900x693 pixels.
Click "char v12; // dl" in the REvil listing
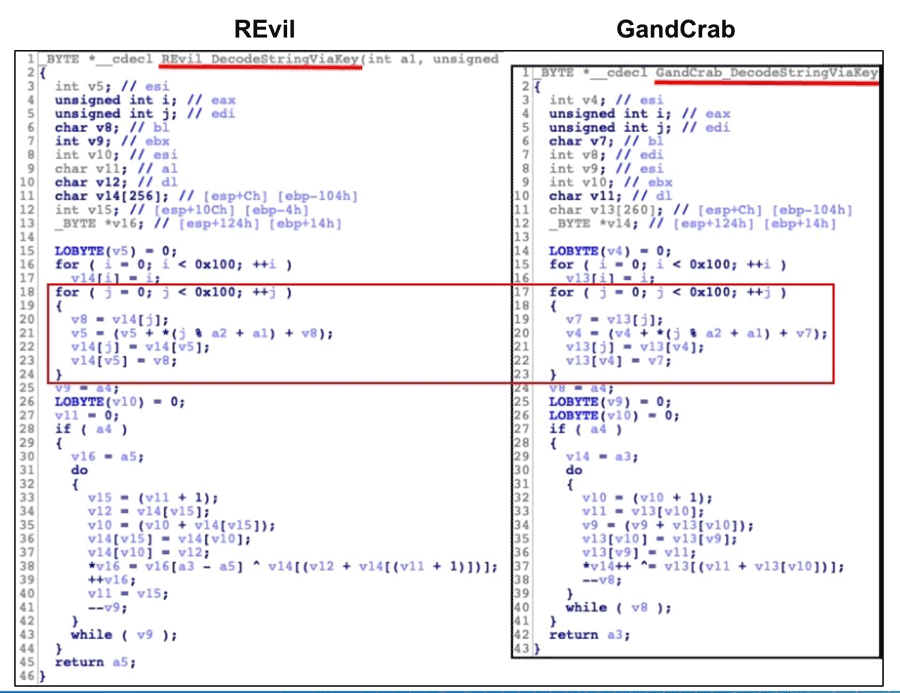pyautogui.click(x=116, y=183)
